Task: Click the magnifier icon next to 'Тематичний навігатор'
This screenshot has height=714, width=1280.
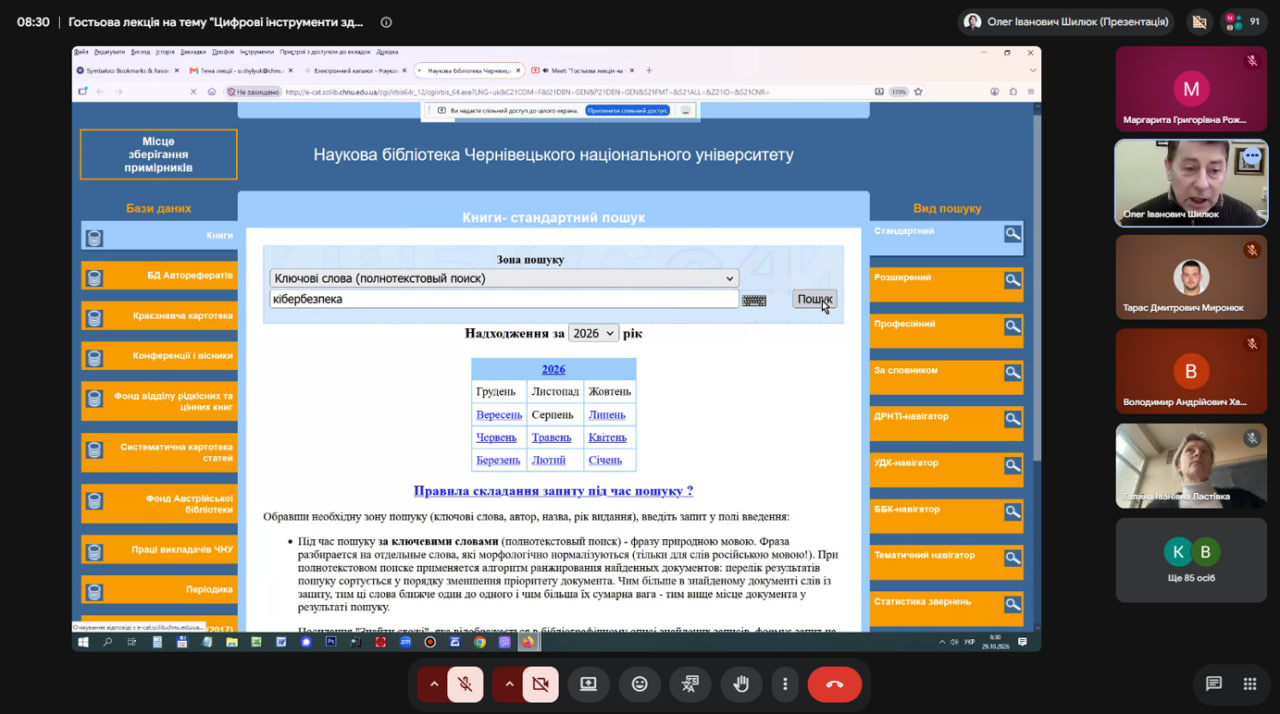Action: coord(1013,558)
